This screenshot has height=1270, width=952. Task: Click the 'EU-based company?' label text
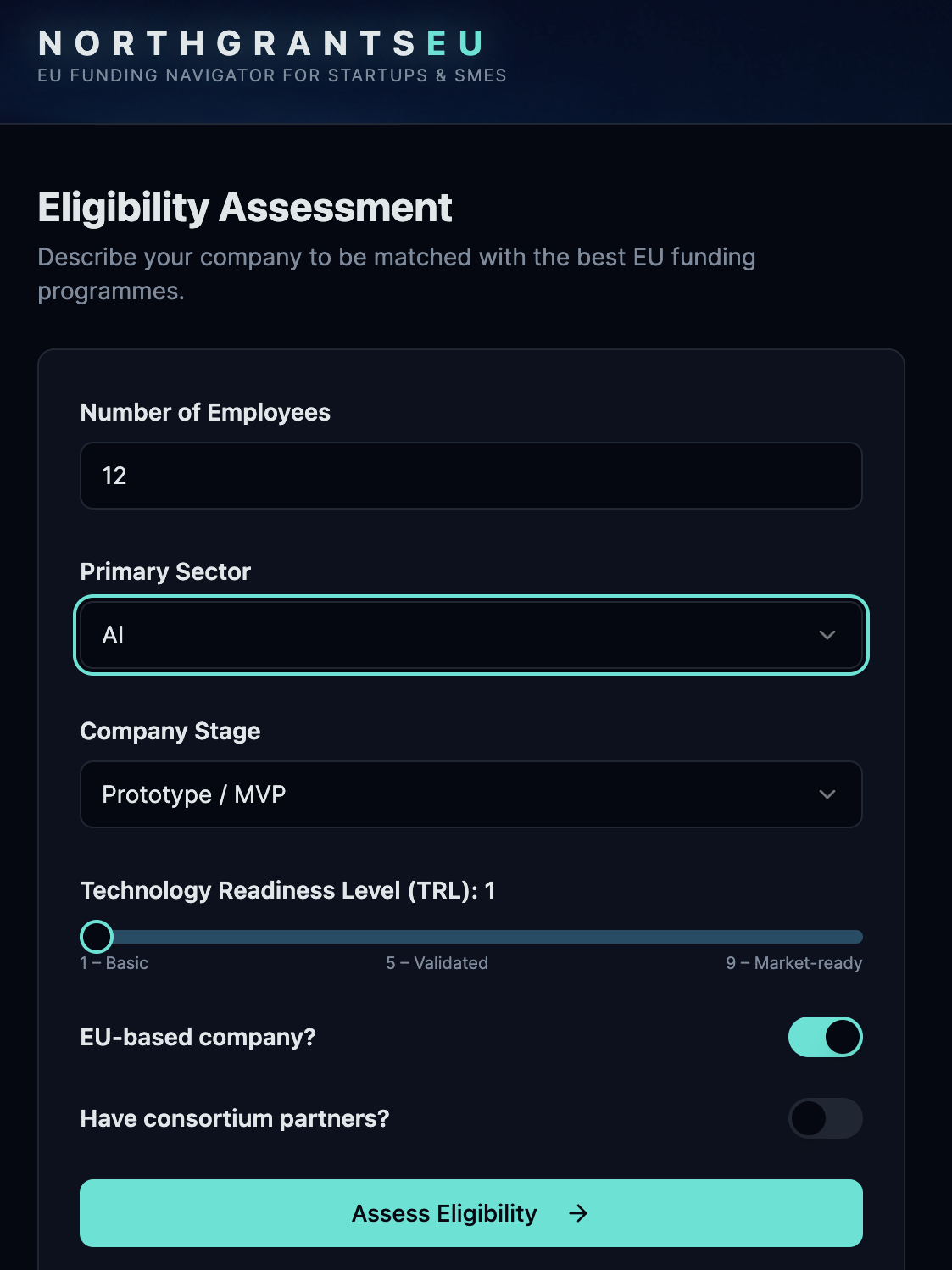198,1037
